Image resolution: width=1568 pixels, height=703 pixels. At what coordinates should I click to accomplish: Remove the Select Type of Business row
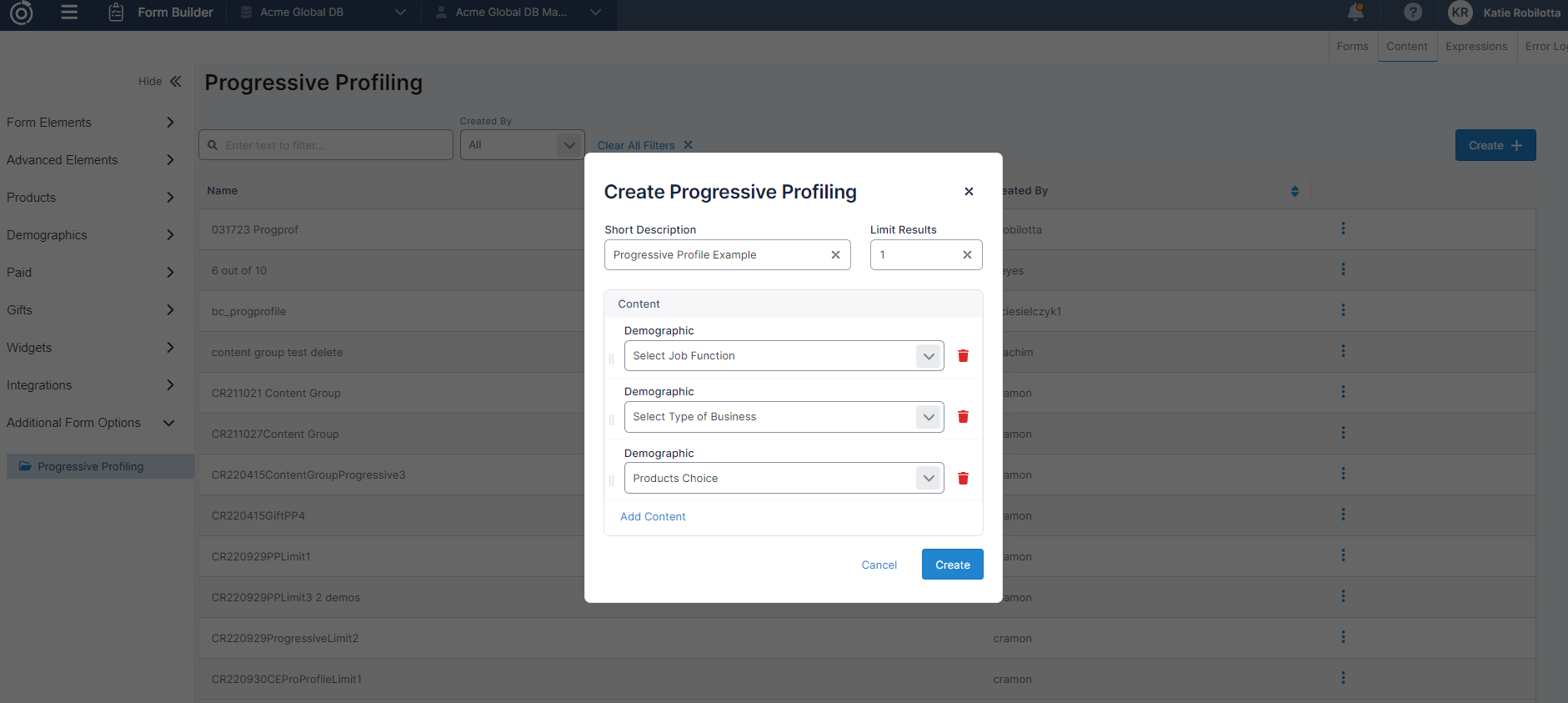coord(963,417)
